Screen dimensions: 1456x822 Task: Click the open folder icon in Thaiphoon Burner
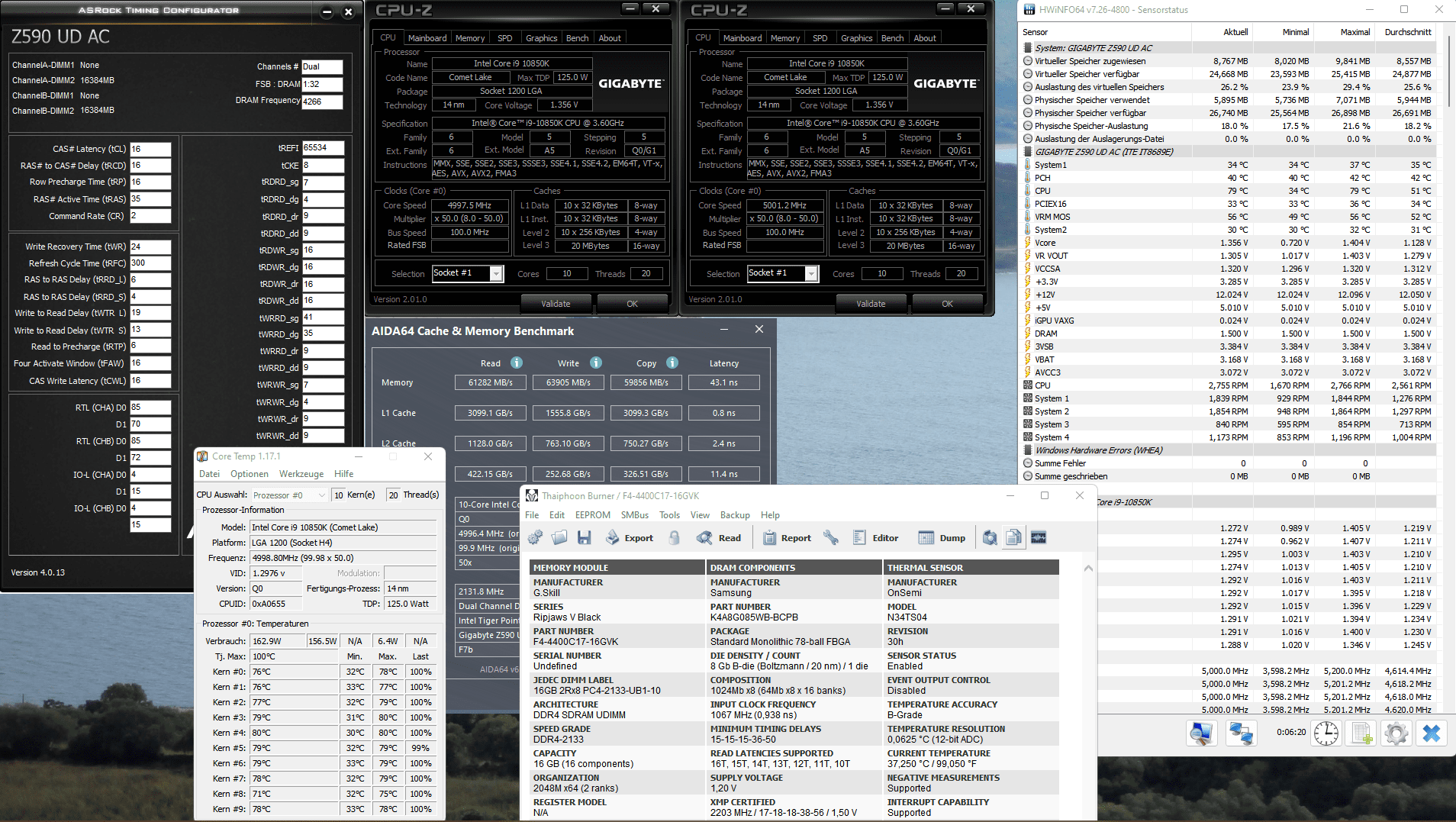click(x=560, y=537)
